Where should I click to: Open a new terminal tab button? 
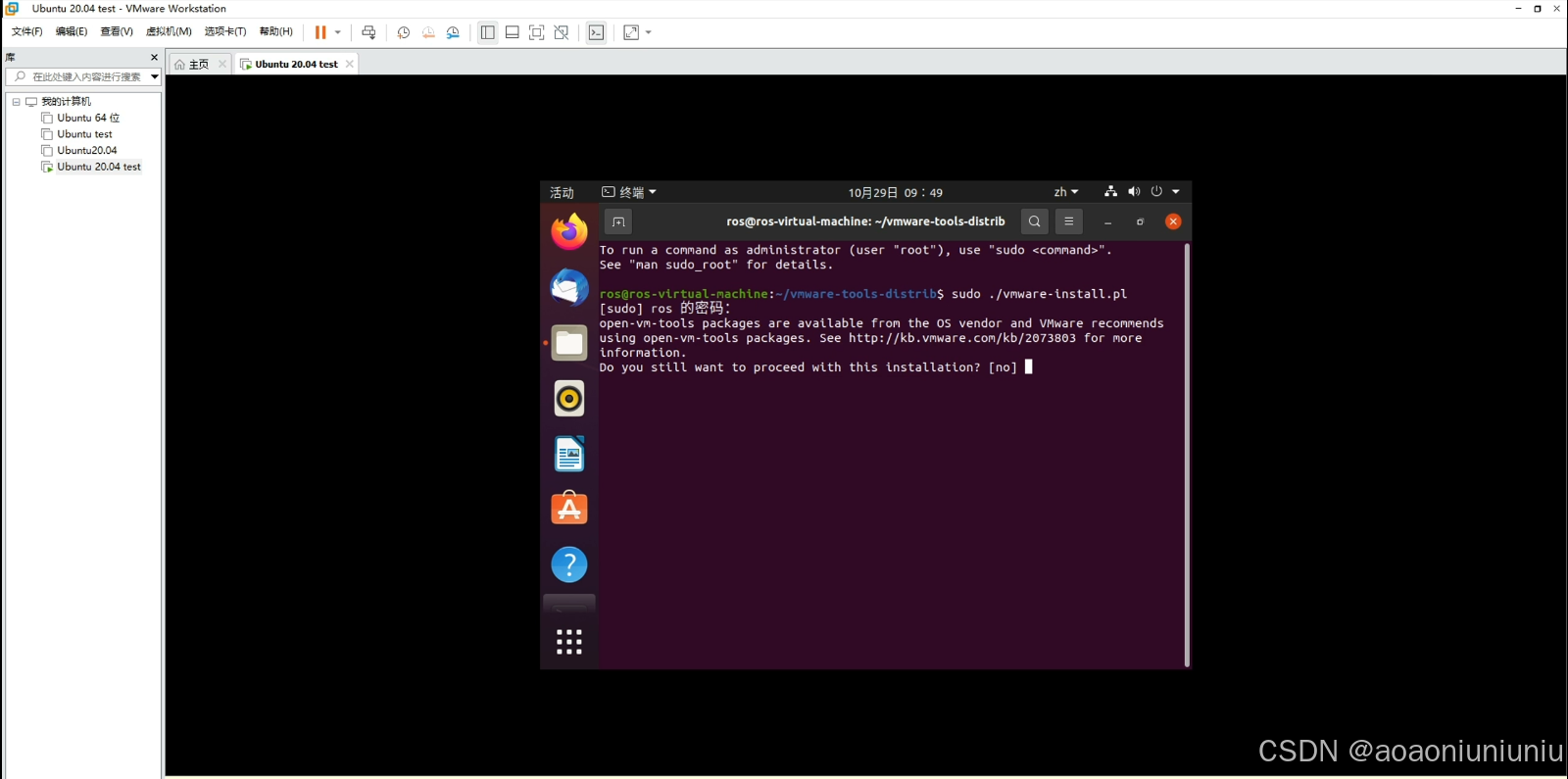point(618,221)
